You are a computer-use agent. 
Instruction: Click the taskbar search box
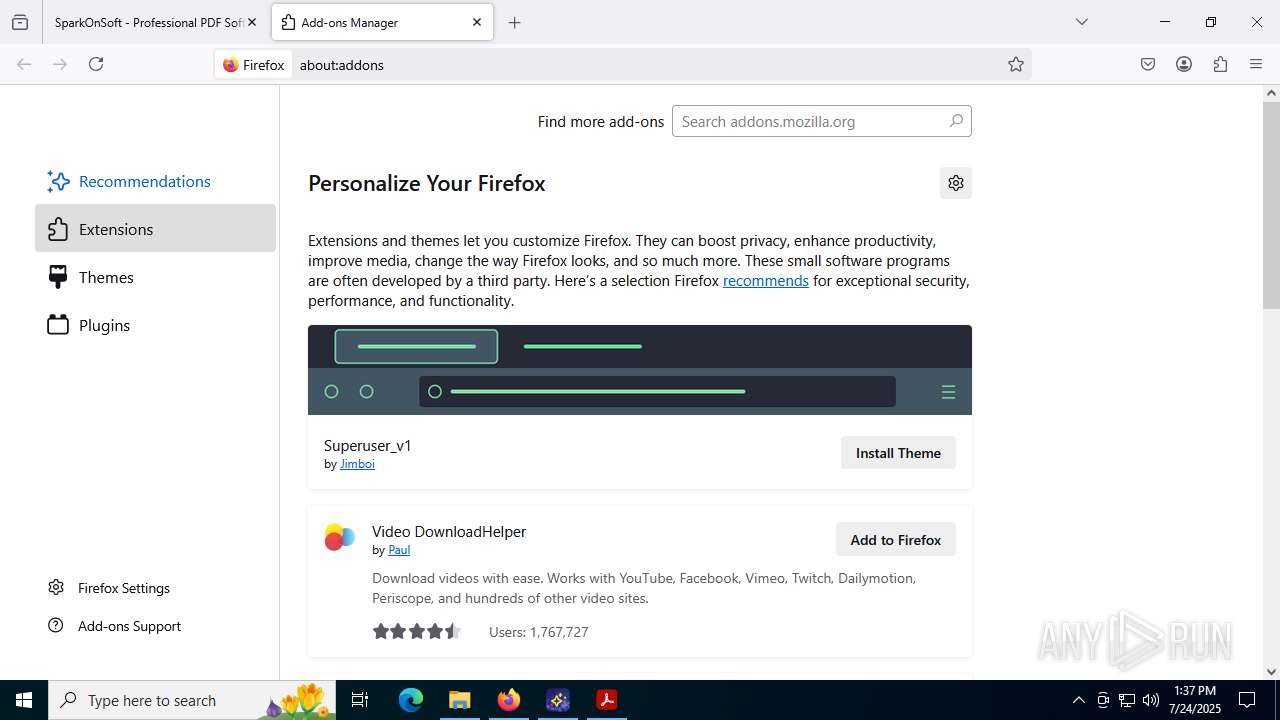[193, 700]
